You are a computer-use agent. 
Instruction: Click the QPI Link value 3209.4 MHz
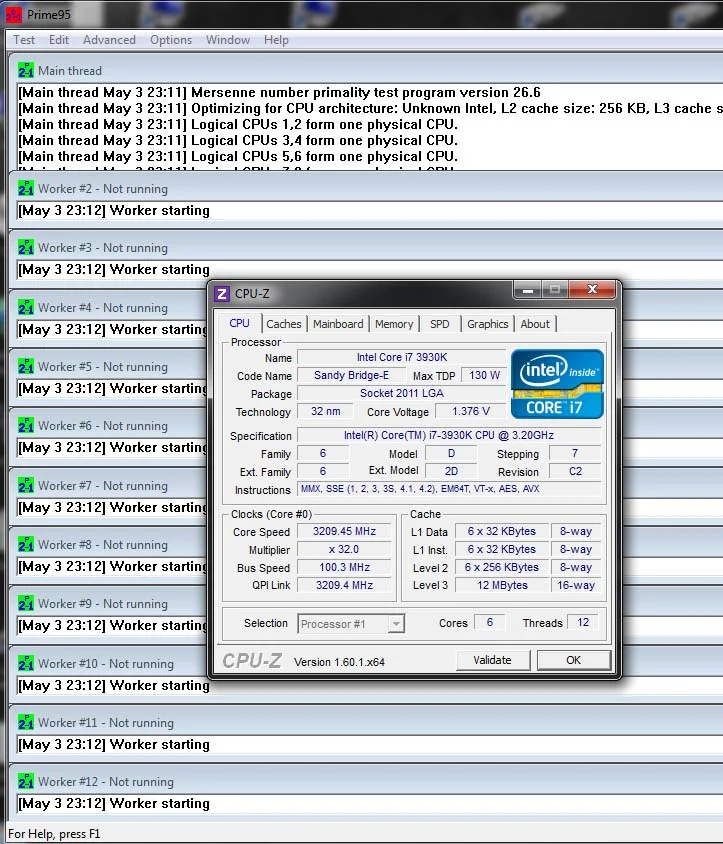coord(344,585)
